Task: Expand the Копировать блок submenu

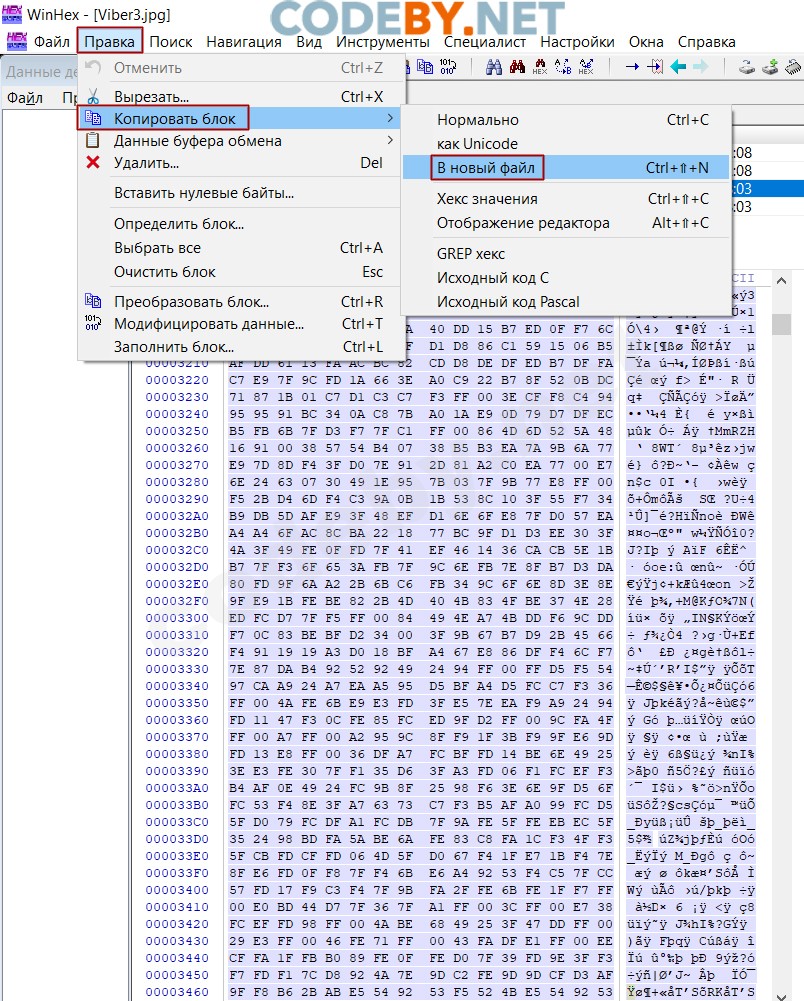Action: [x=239, y=118]
